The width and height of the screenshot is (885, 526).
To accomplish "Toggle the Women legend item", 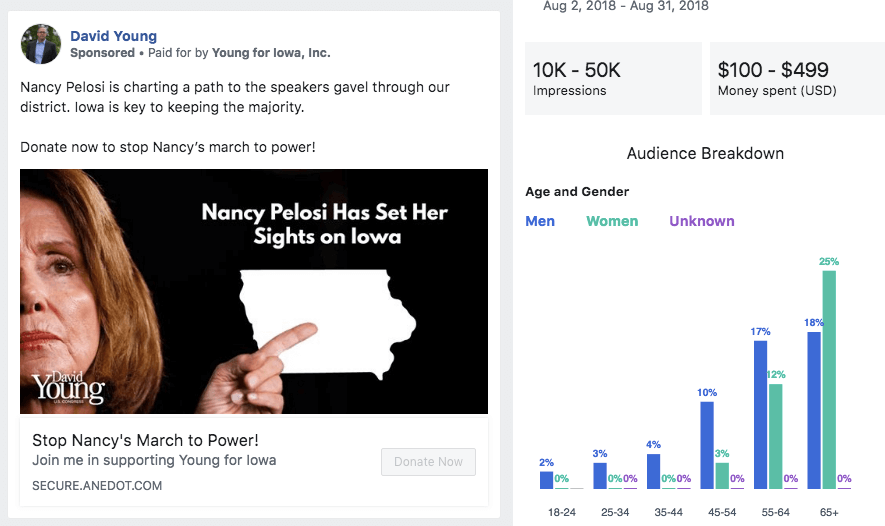I will point(612,221).
